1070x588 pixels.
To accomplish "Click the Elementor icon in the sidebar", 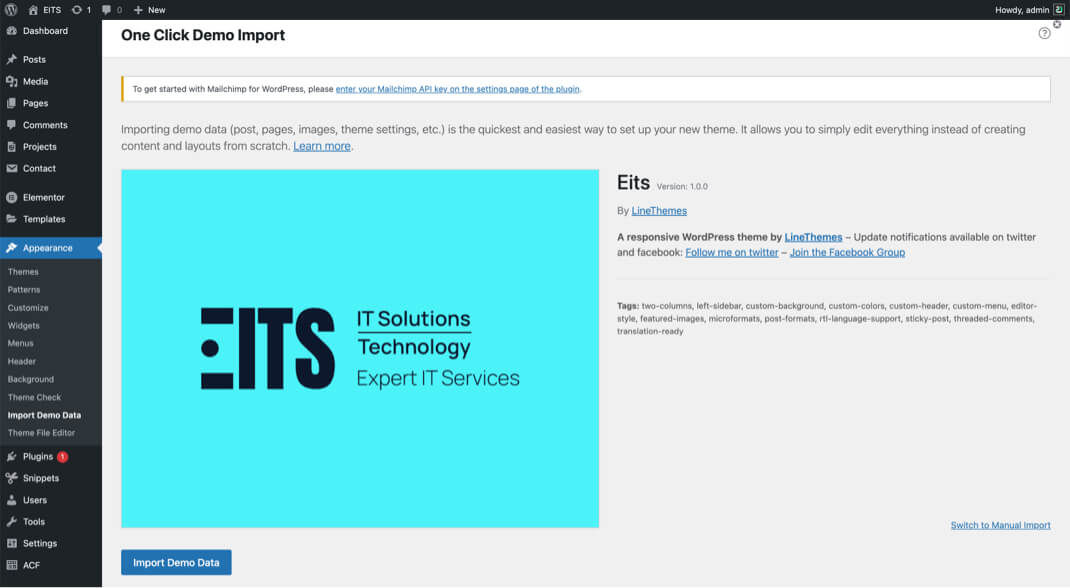I will (12, 197).
